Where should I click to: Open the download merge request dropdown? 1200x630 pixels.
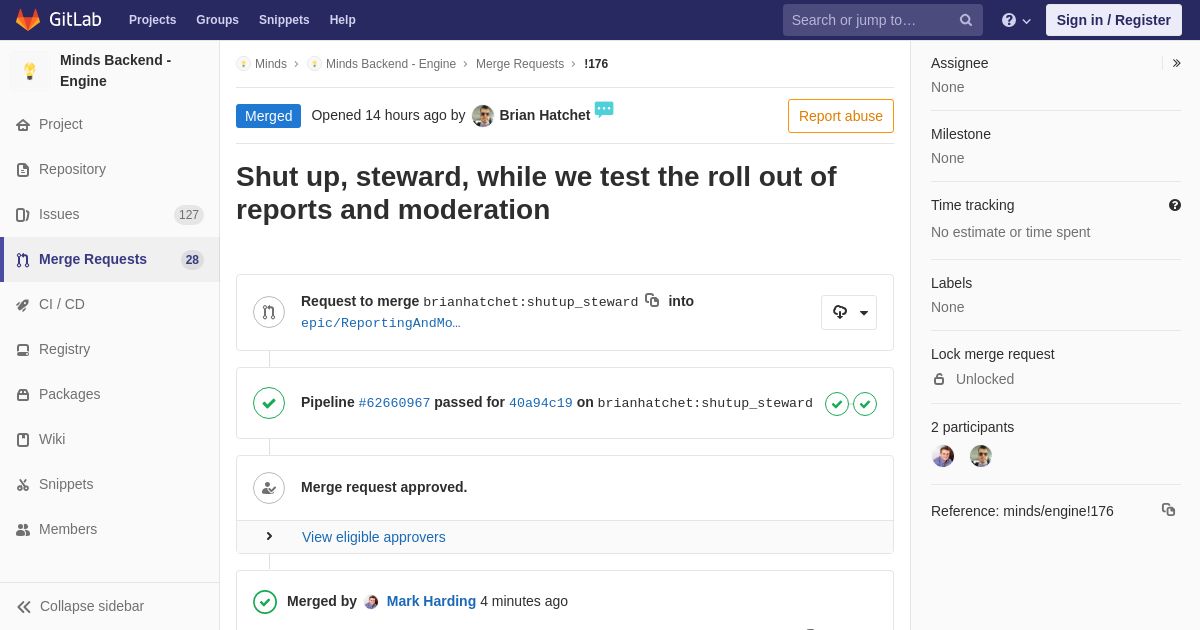pos(849,312)
